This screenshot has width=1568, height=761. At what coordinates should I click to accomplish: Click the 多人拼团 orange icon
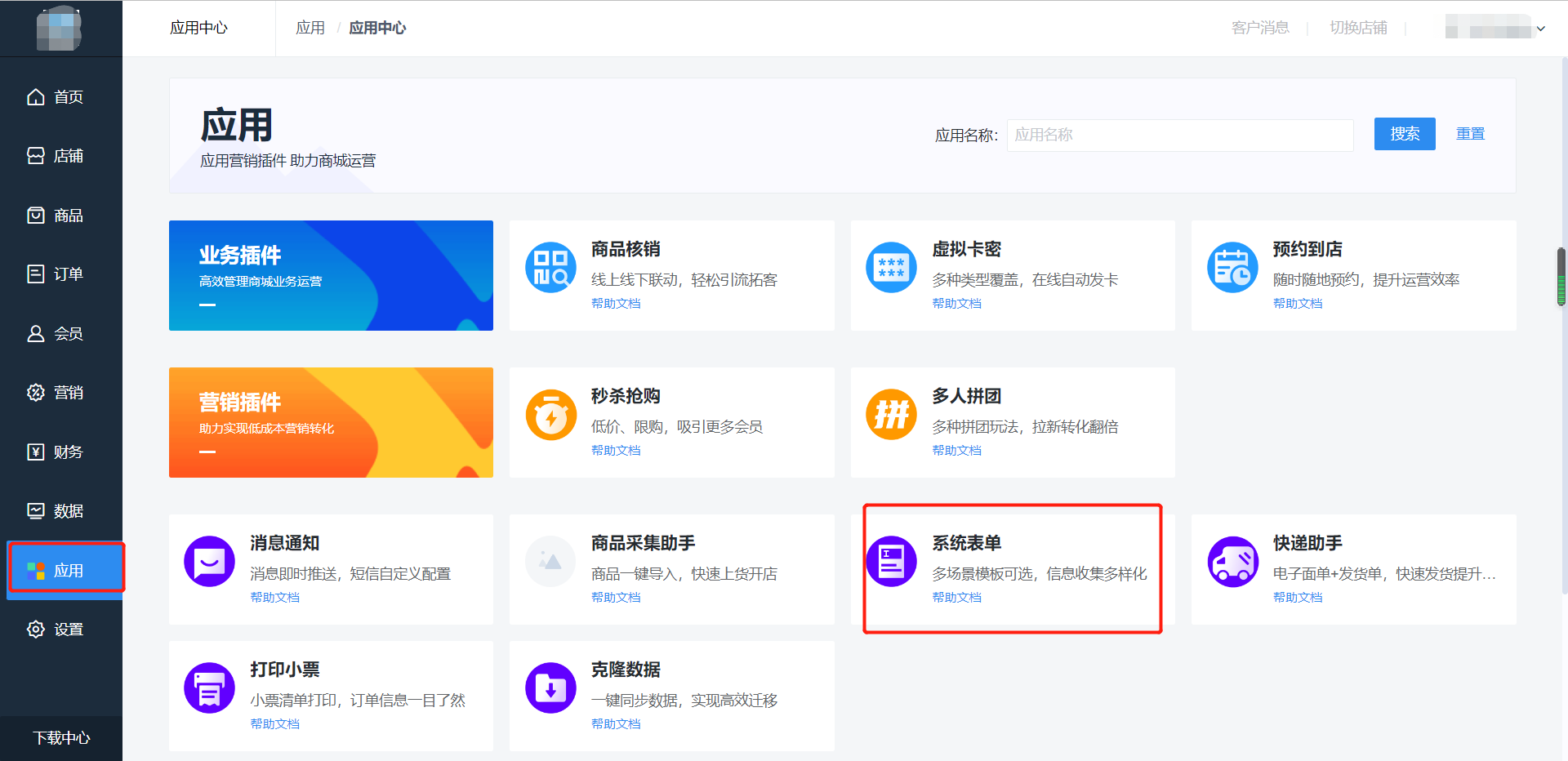coord(891,415)
